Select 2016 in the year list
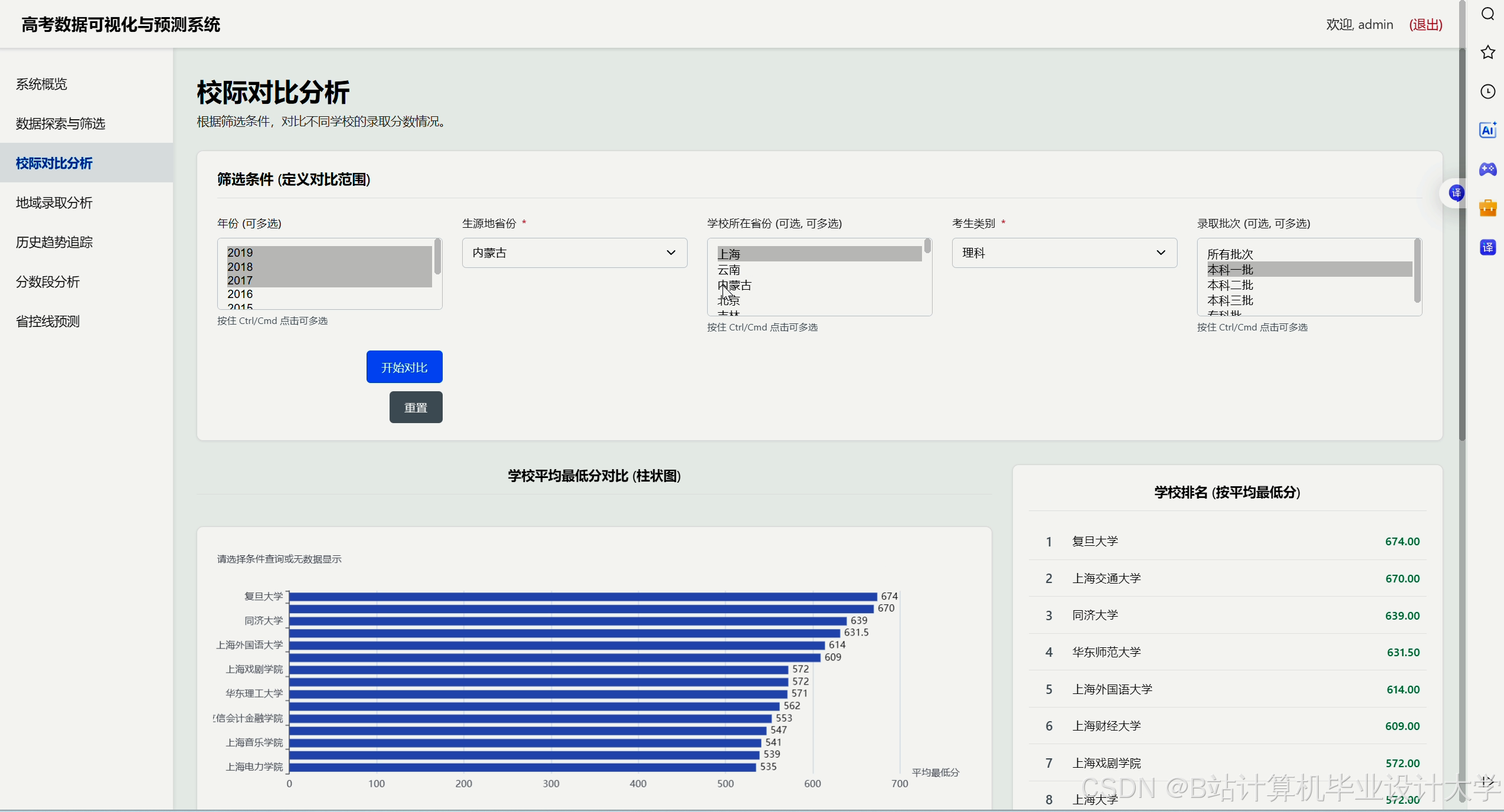 coord(240,294)
